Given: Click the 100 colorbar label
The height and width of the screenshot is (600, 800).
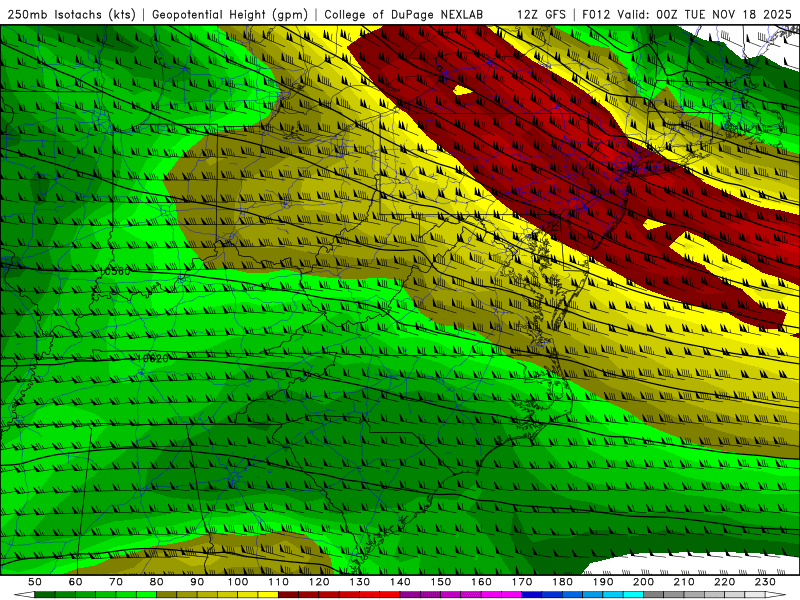Looking at the screenshot, I should point(238,582).
